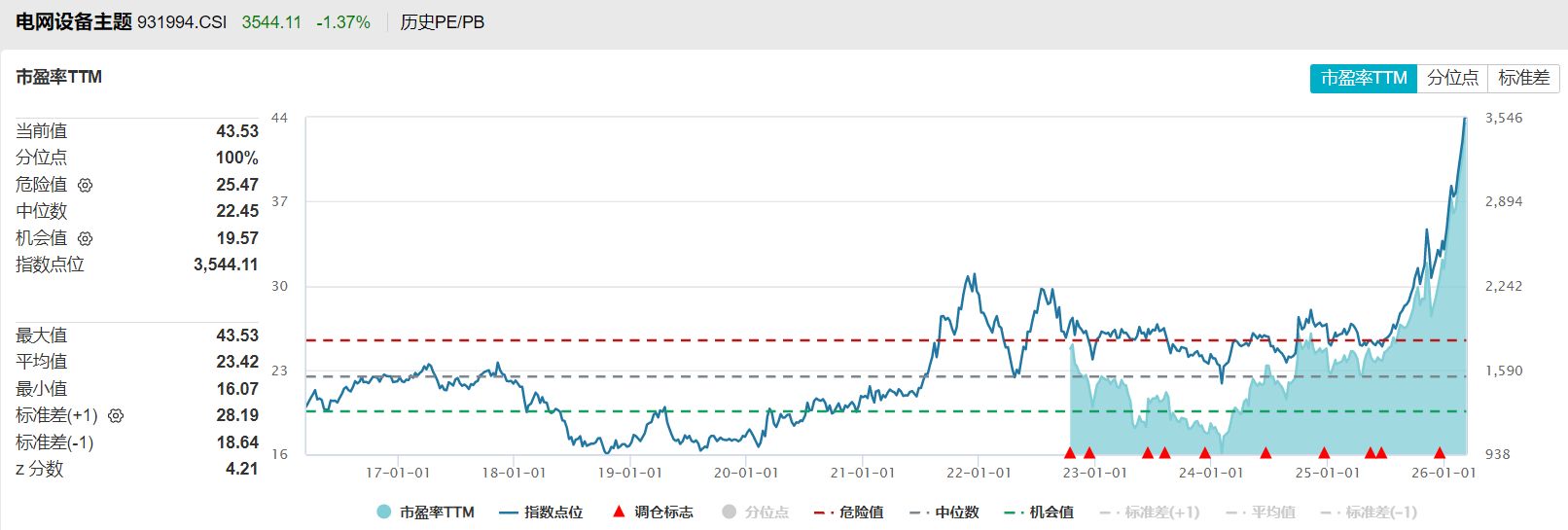
Task: Open the settings gear beside 机会值
Action: pyautogui.click(x=85, y=238)
